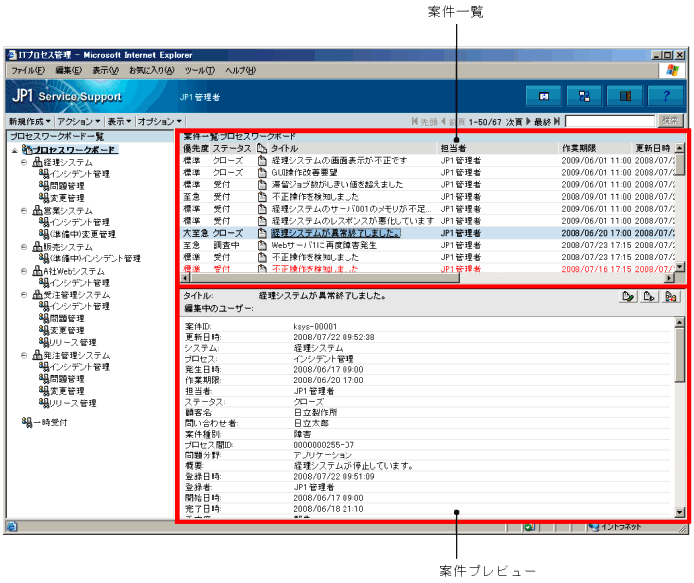Go to next page 次頁 arrow
The image size is (694, 583).
point(528,121)
